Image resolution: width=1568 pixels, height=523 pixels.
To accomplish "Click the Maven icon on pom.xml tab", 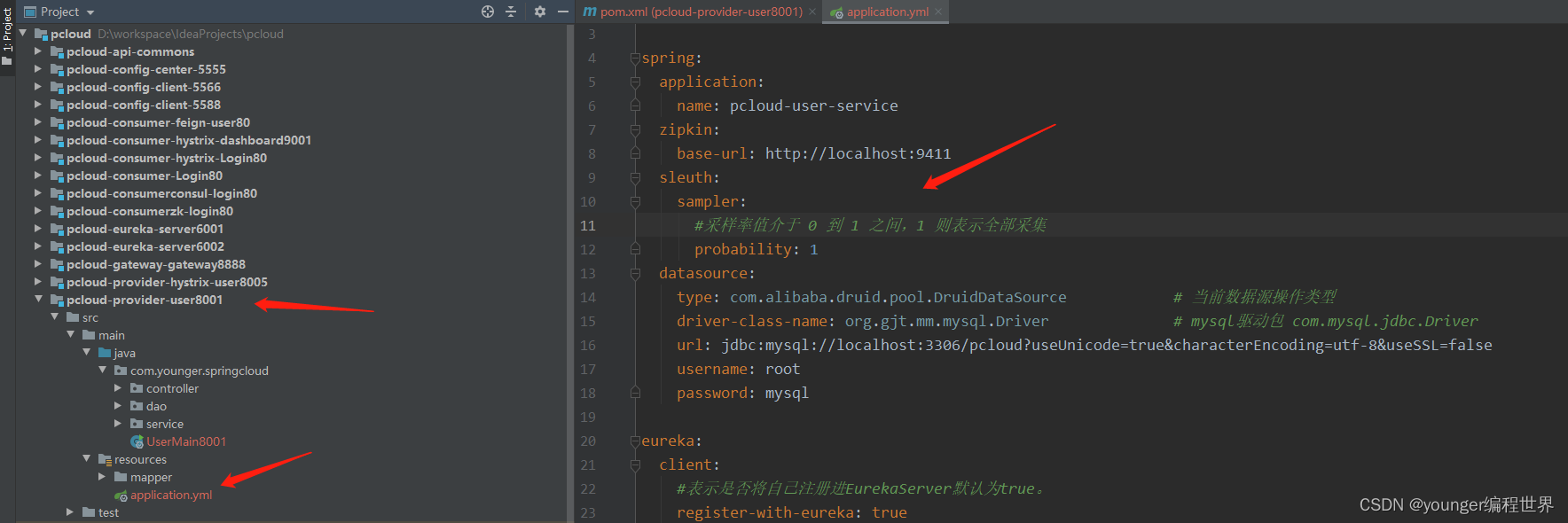I will (590, 12).
